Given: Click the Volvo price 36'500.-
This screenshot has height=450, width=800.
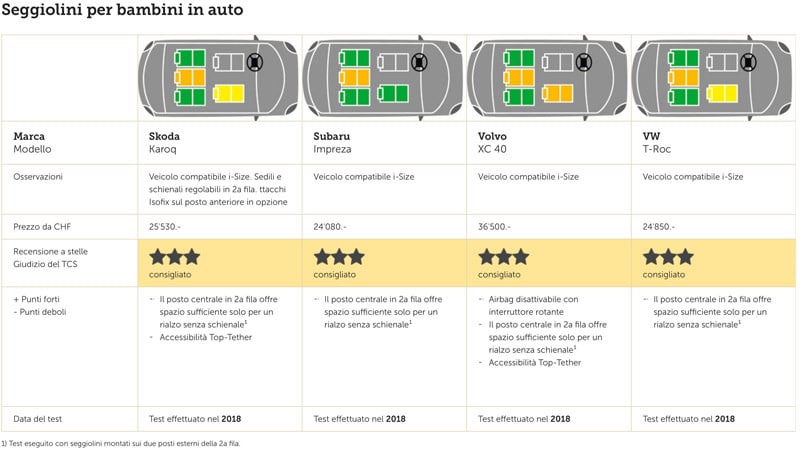Looking at the screenshot, I should [494, 227].
